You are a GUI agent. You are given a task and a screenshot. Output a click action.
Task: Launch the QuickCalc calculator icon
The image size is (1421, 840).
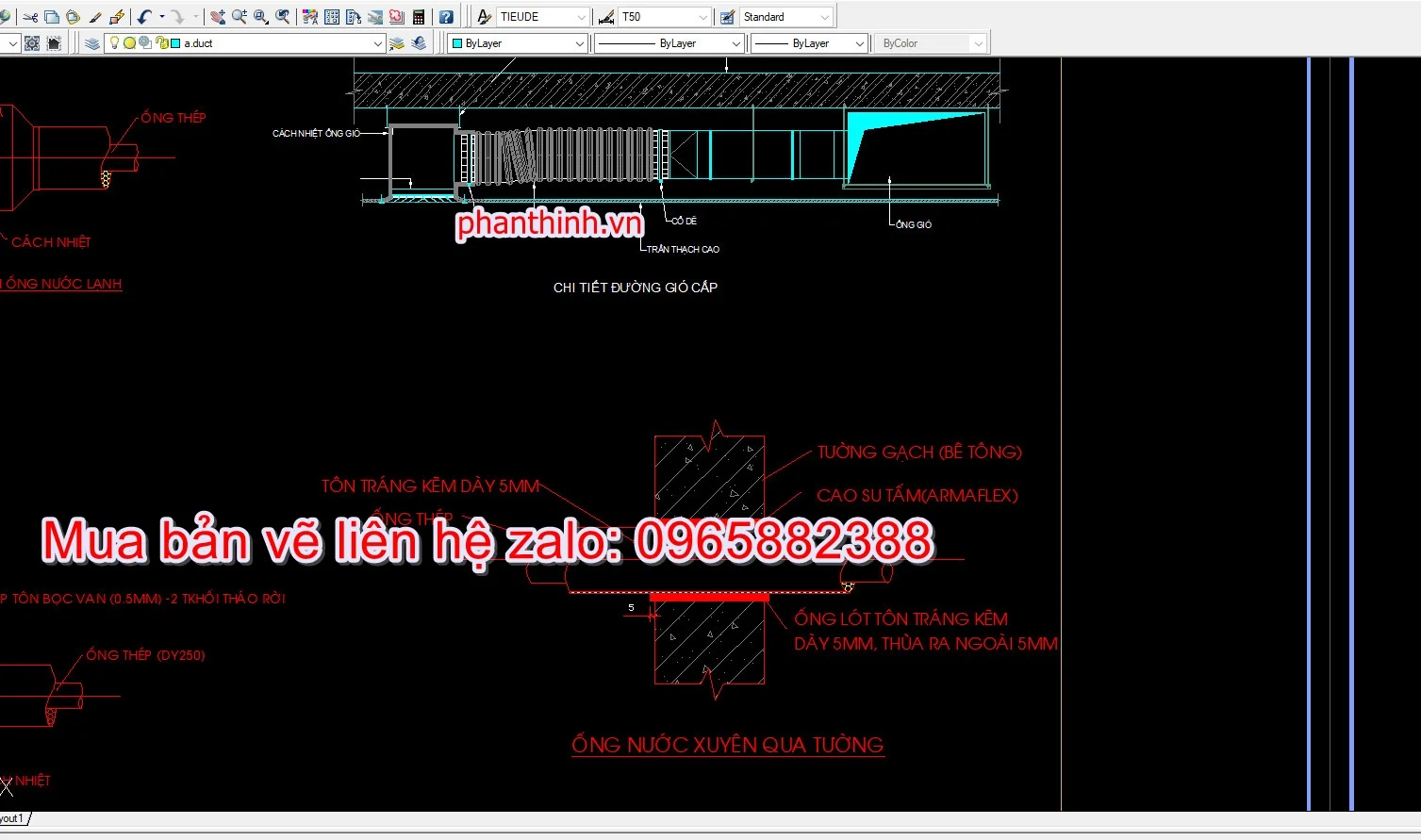click(419, 17)
